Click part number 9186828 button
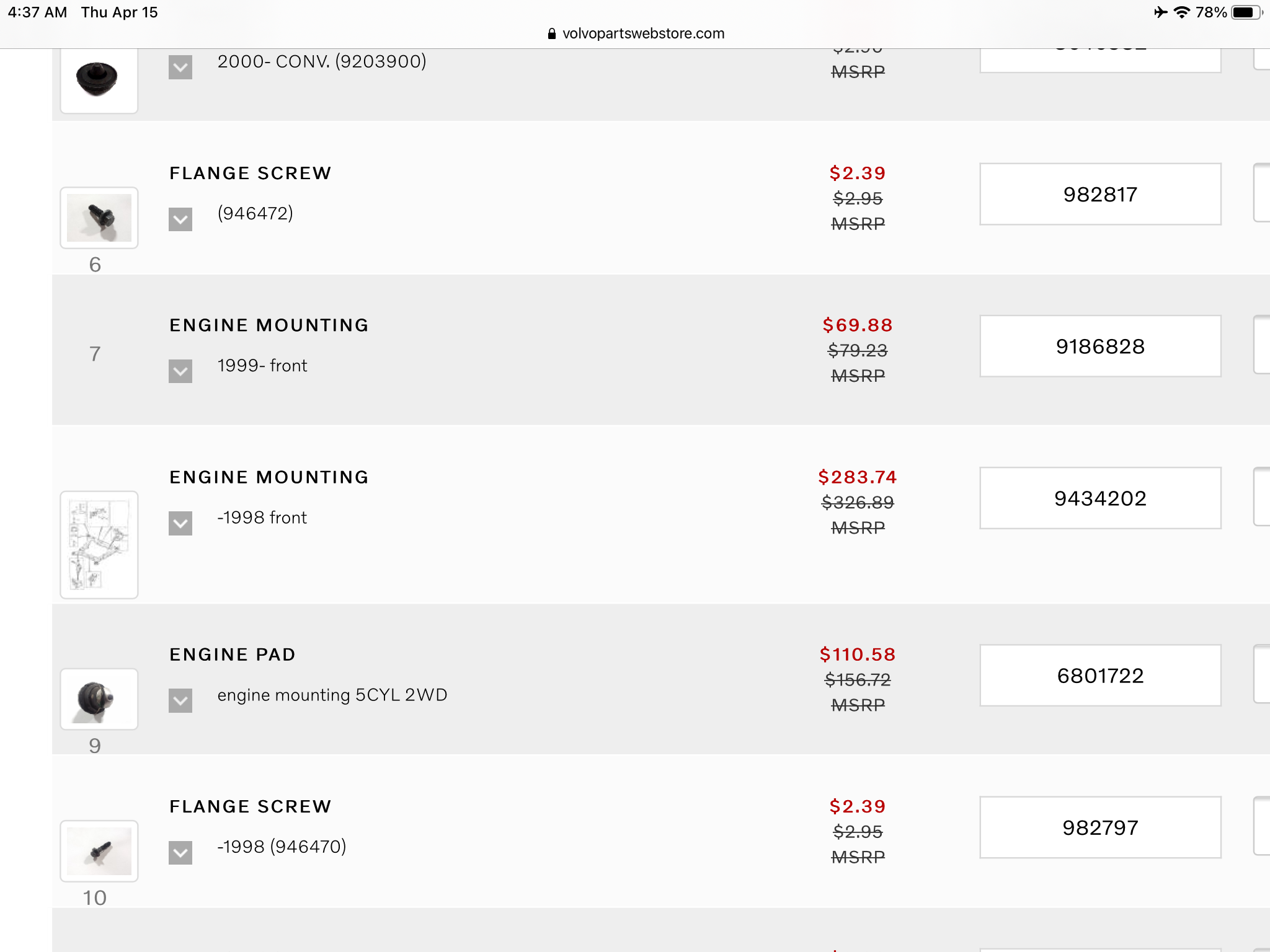1270x952 pixels. click(x=1100, y=346)
